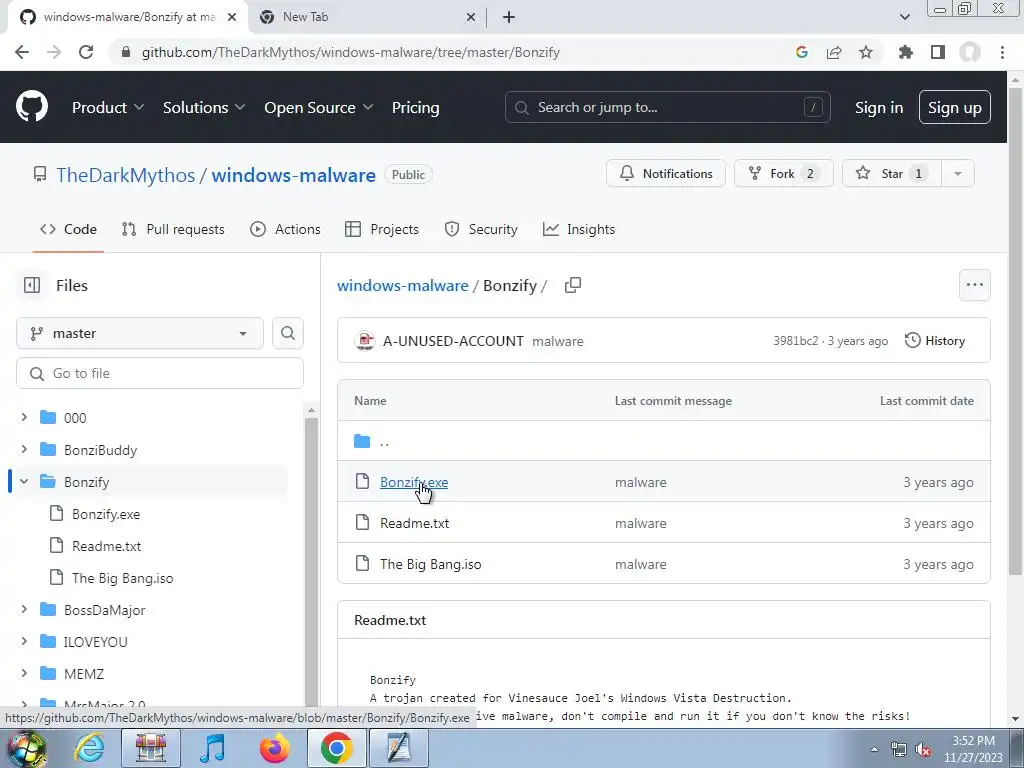Open the History link
1024x768 pixels.
pos(935,341)
